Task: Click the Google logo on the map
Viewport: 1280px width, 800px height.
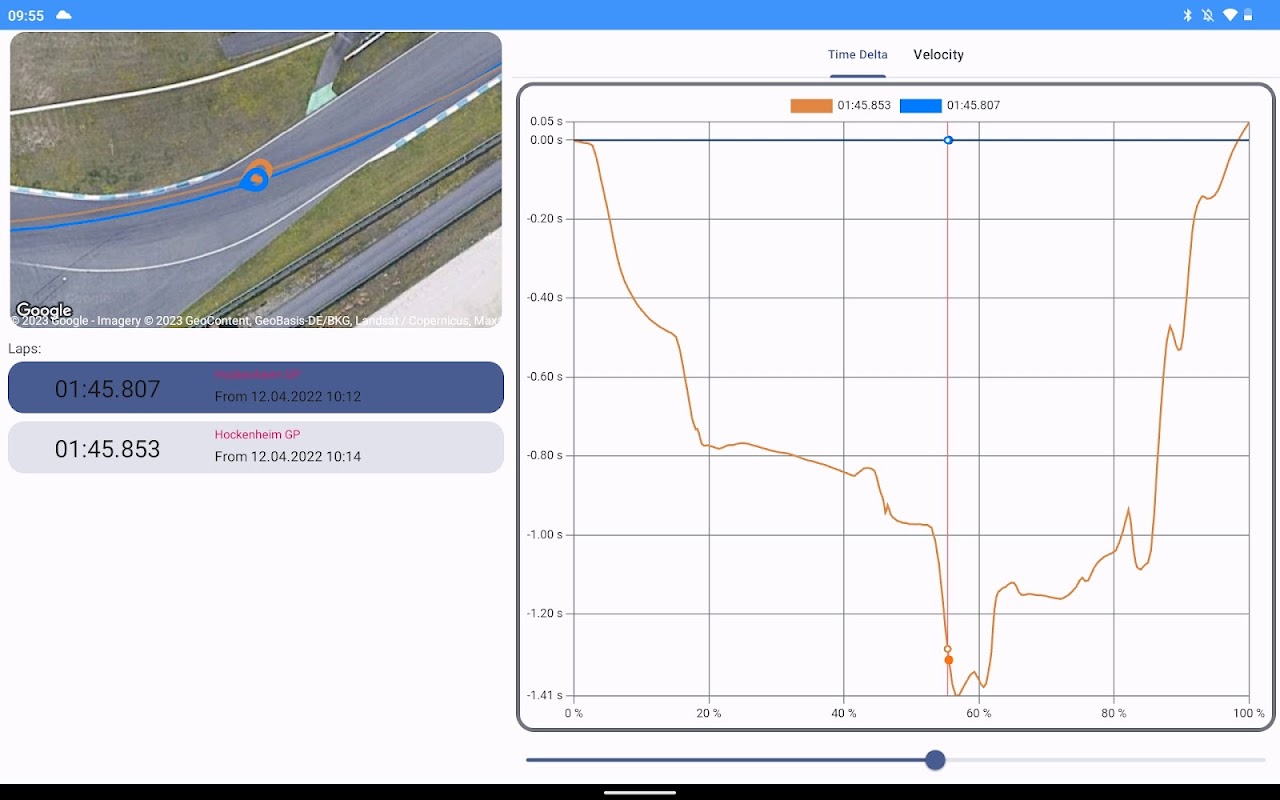Action: [44, 310]
